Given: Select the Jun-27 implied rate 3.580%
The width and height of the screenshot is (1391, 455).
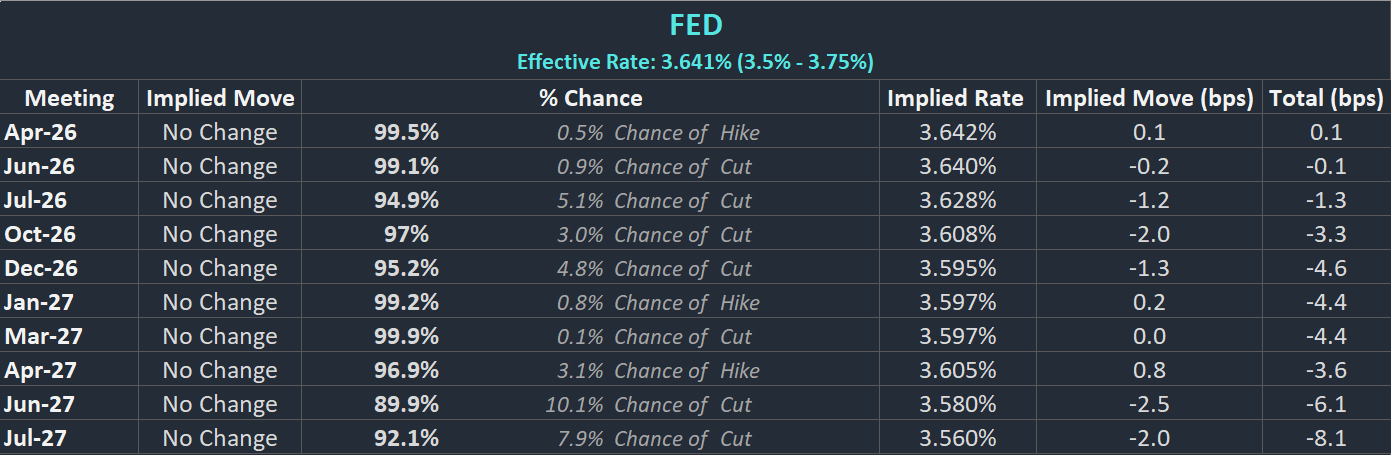Looking at the screenshot, I should click(x=958, y=404).
